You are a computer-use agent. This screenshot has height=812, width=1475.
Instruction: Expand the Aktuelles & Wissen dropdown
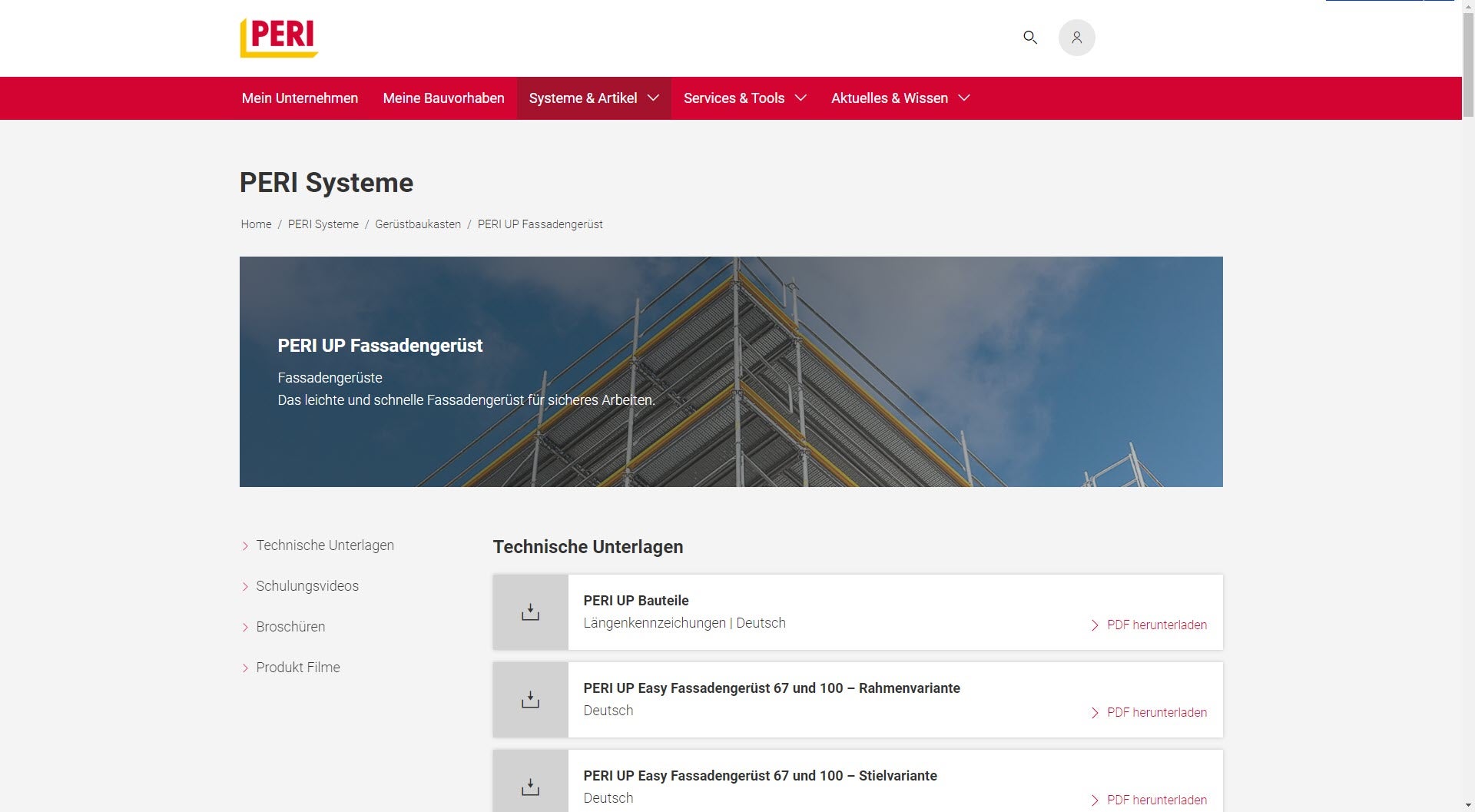click(900, 98)
